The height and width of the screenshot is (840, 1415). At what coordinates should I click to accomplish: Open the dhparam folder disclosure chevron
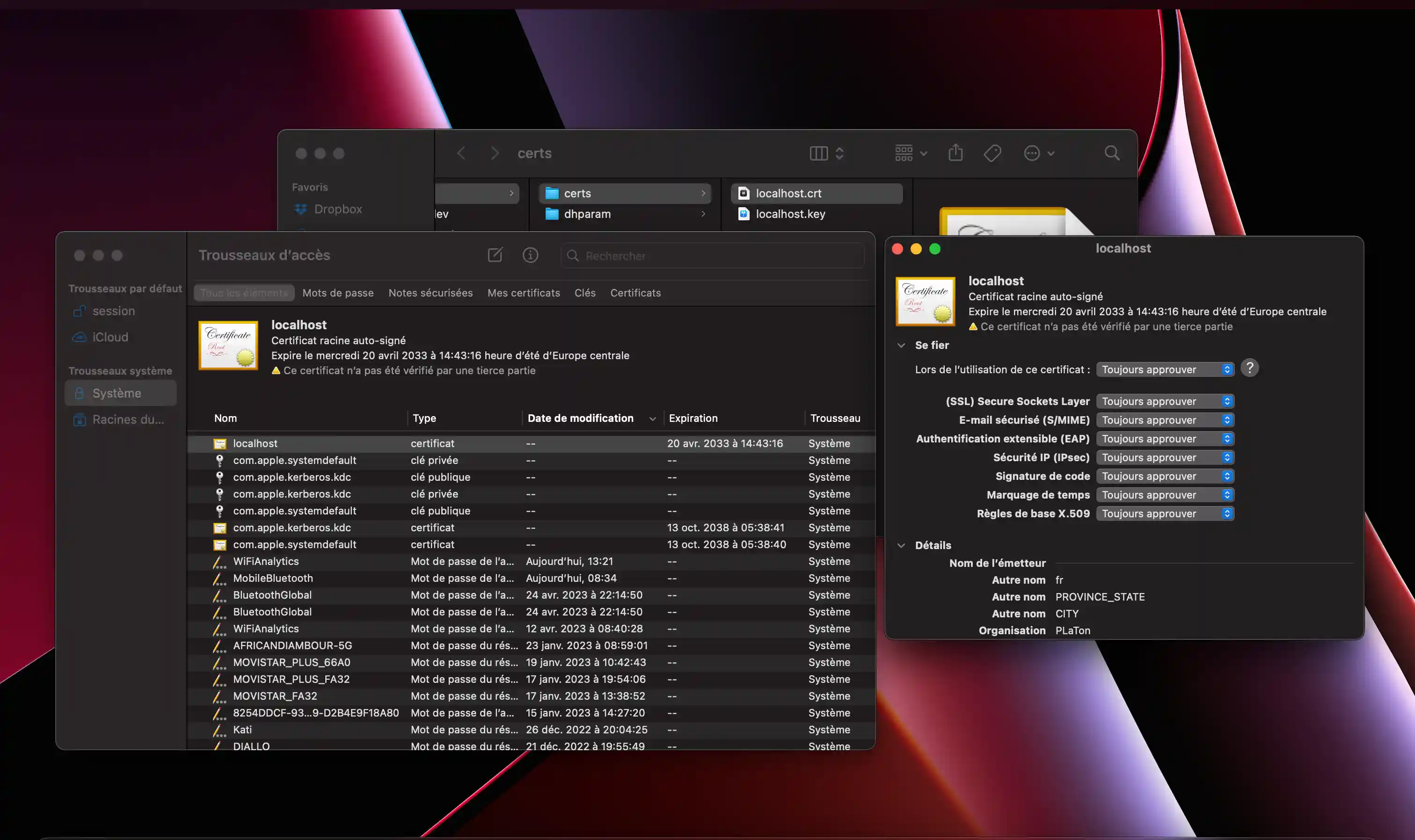[703, 214]
